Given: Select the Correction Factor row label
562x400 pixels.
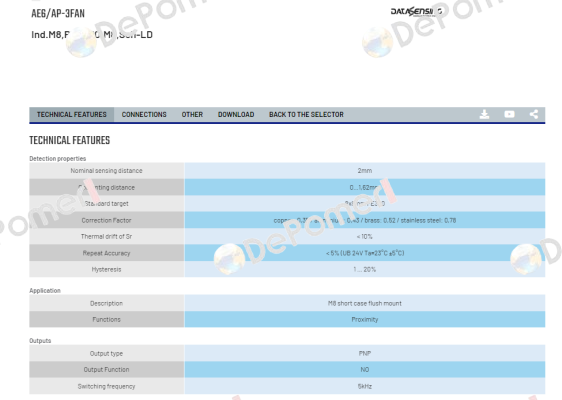Looking at the screenshot, I should point(106,220).
